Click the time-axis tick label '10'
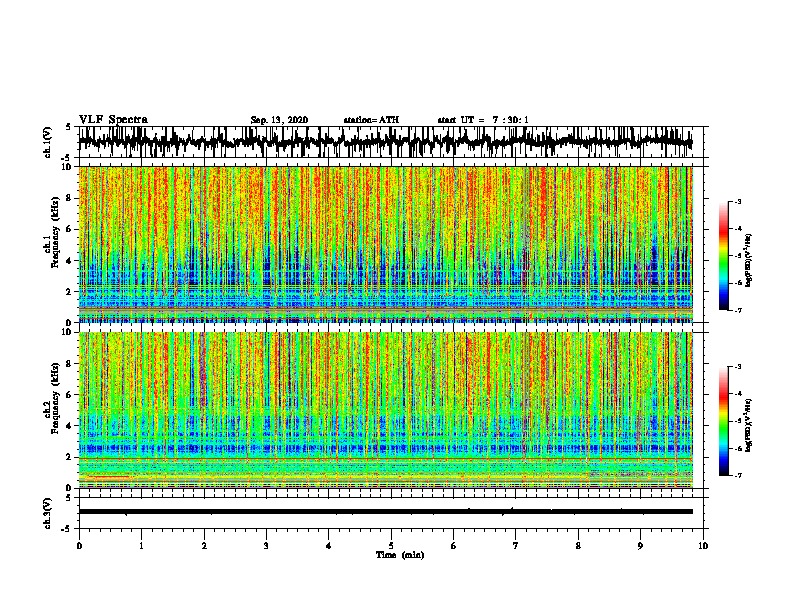The height and width of the screenshot is (612, 792). pyautogui.click(x=703, y=545)
